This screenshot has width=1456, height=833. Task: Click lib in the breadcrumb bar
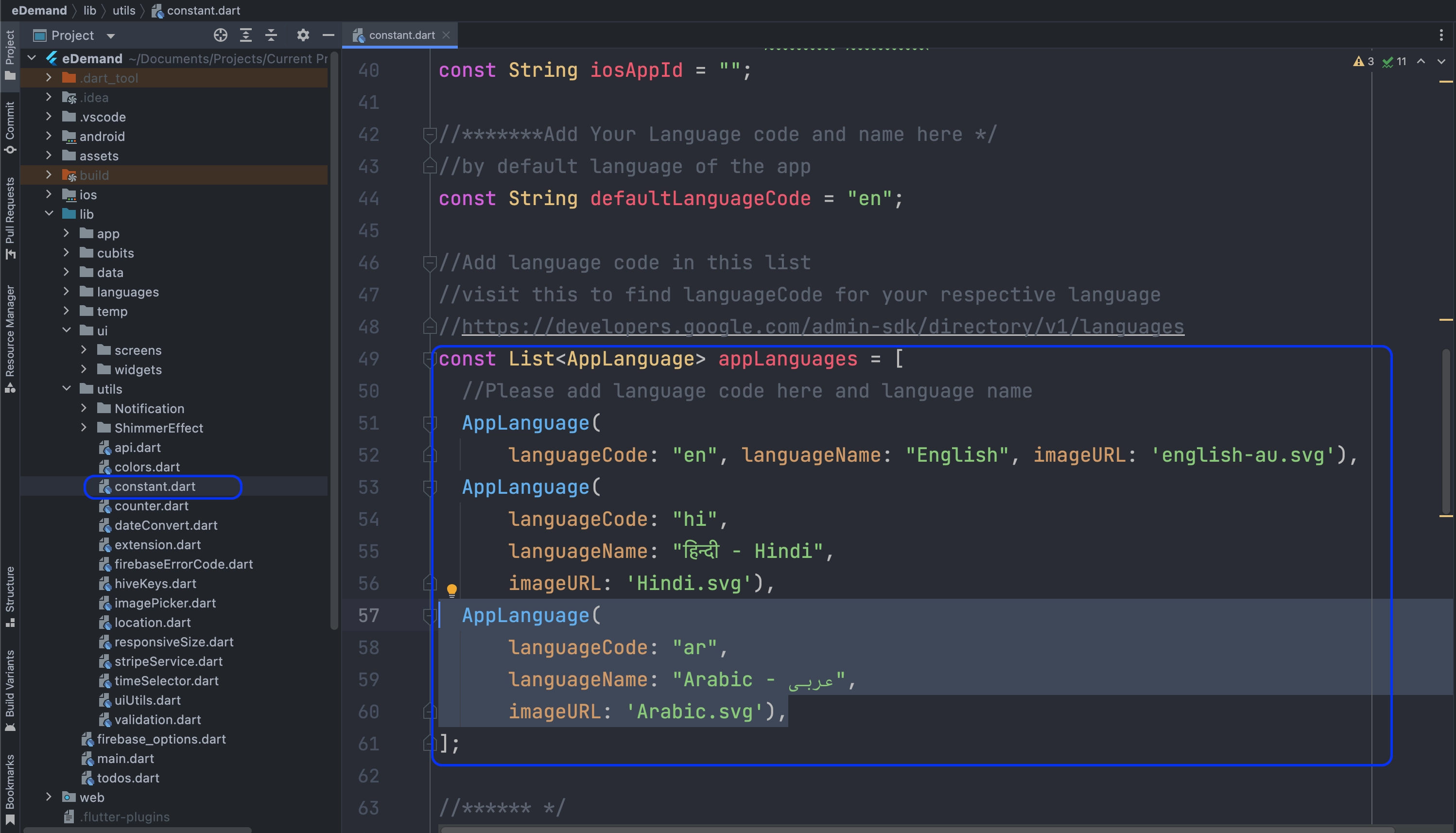90,10
